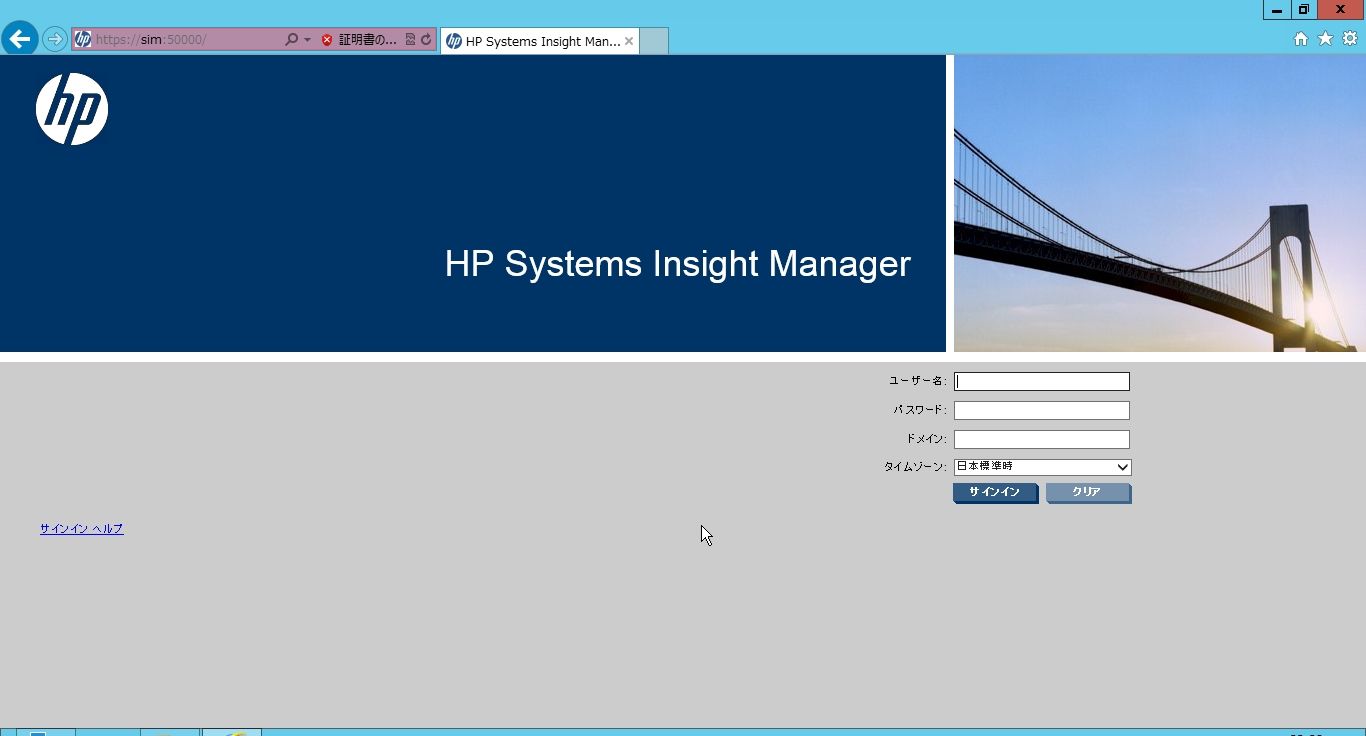
Task: Close the HP Systems Insight Manager tab
Action: coord(629,41)
